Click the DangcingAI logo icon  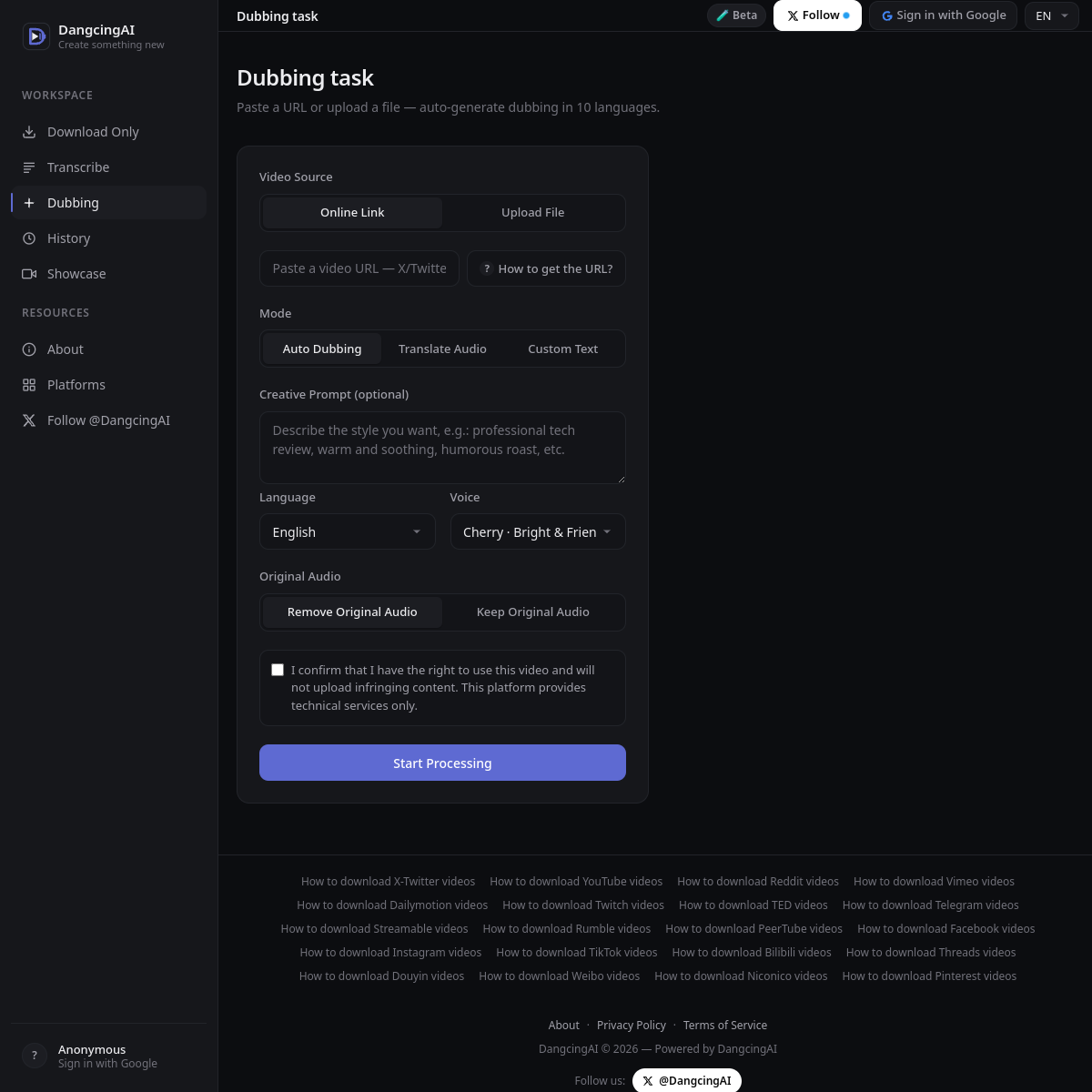(36, 36)
